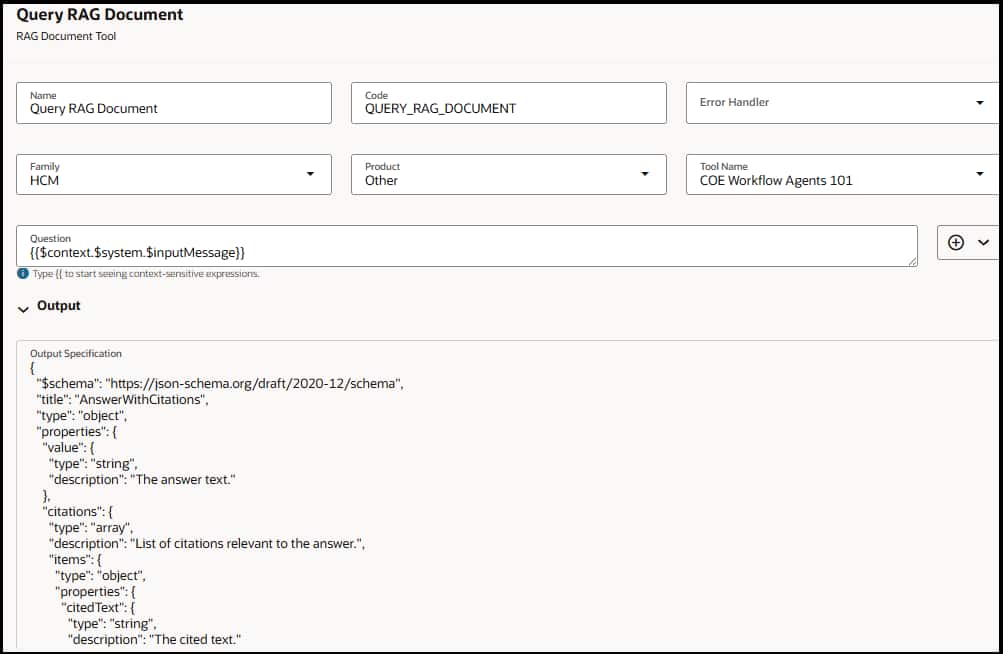Click "The answer text." description line
This screenshot has height=654, width=1003.
[x=142, y=479]
